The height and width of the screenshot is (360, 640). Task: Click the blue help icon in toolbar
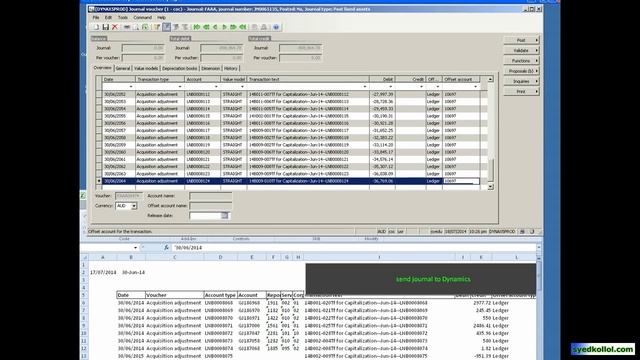point(276,27)
